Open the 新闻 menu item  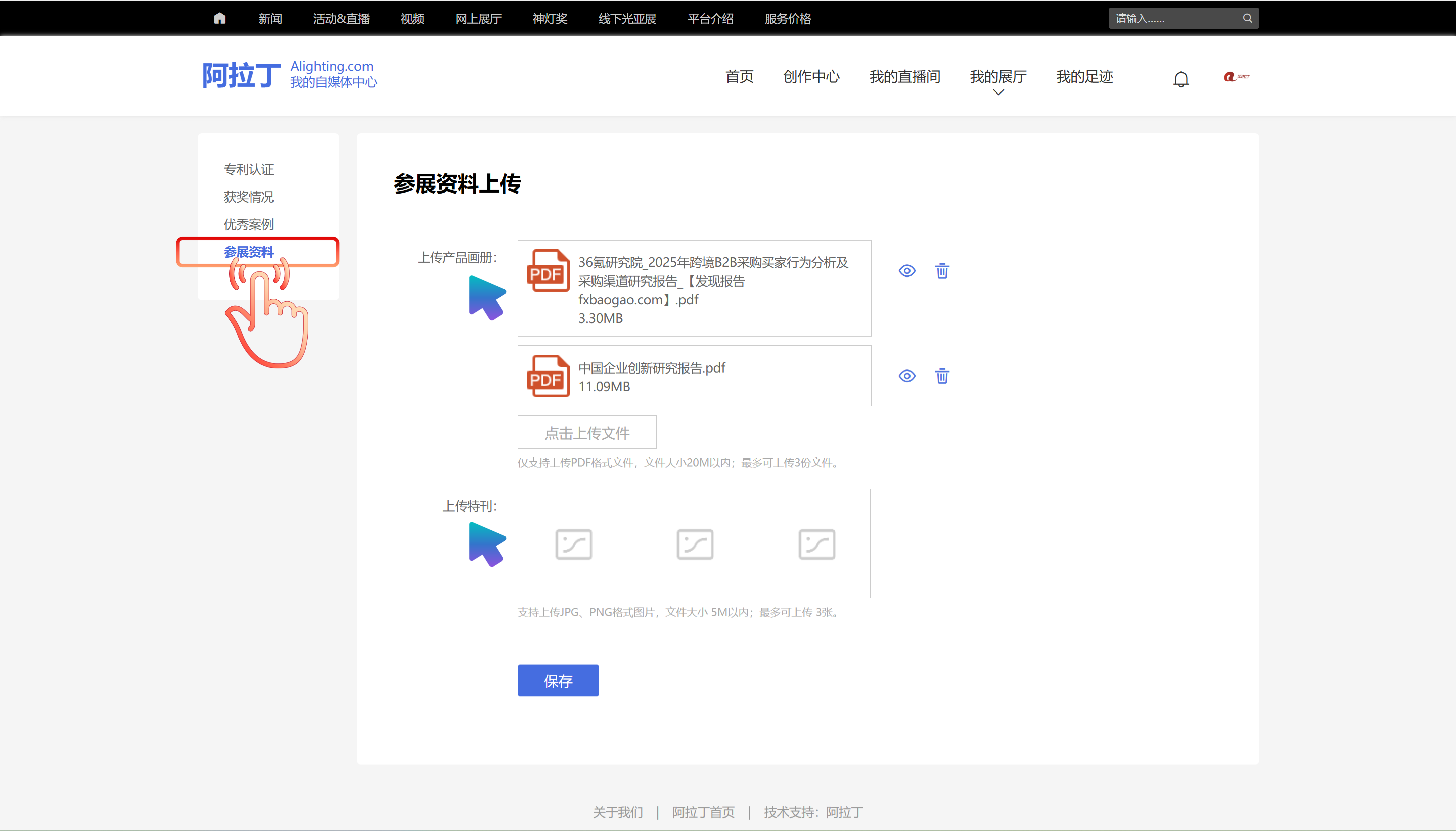click(x=270, y=19)
